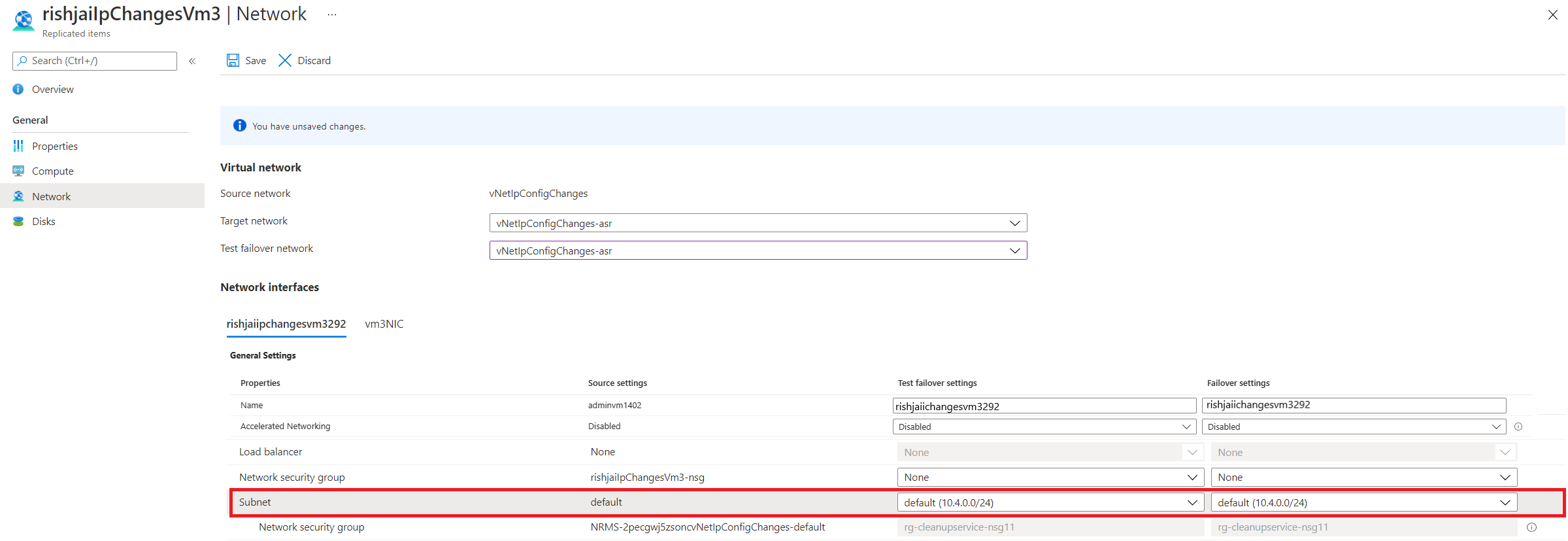Click the Compute monitor icon
This screenshot has height=541, width=1568.
pos(18,171)
